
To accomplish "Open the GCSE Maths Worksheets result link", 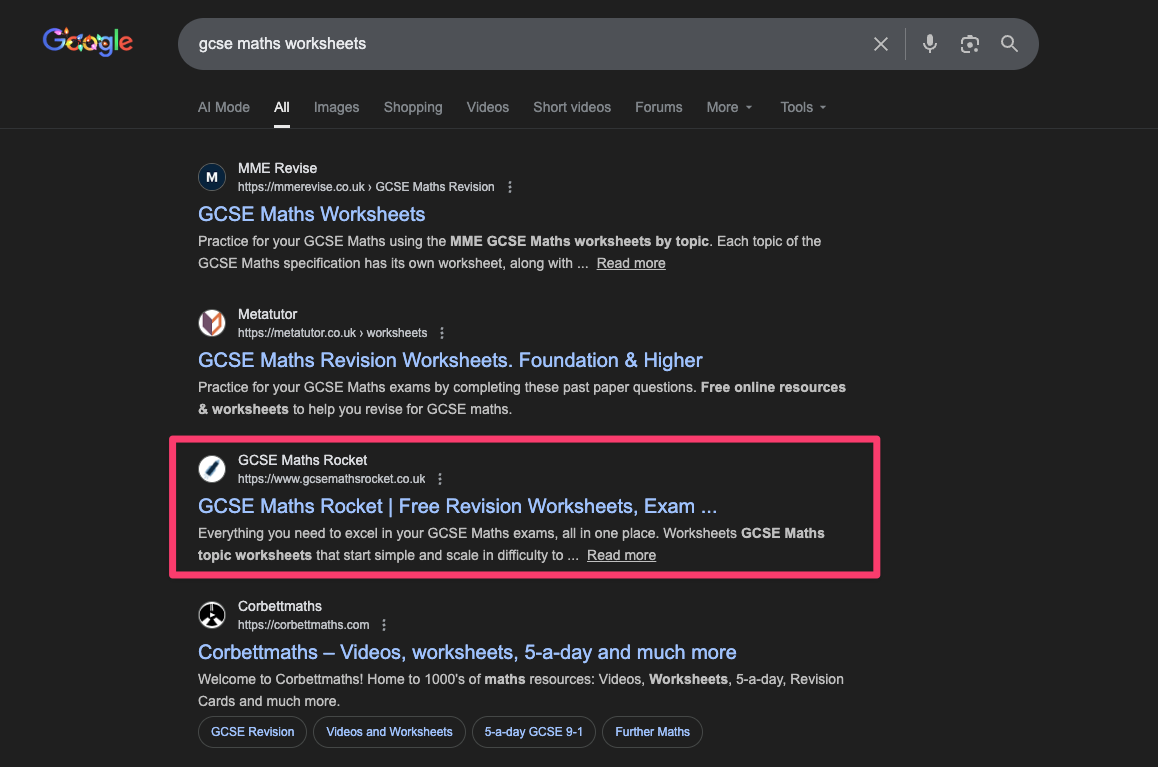I will point(312,214).
